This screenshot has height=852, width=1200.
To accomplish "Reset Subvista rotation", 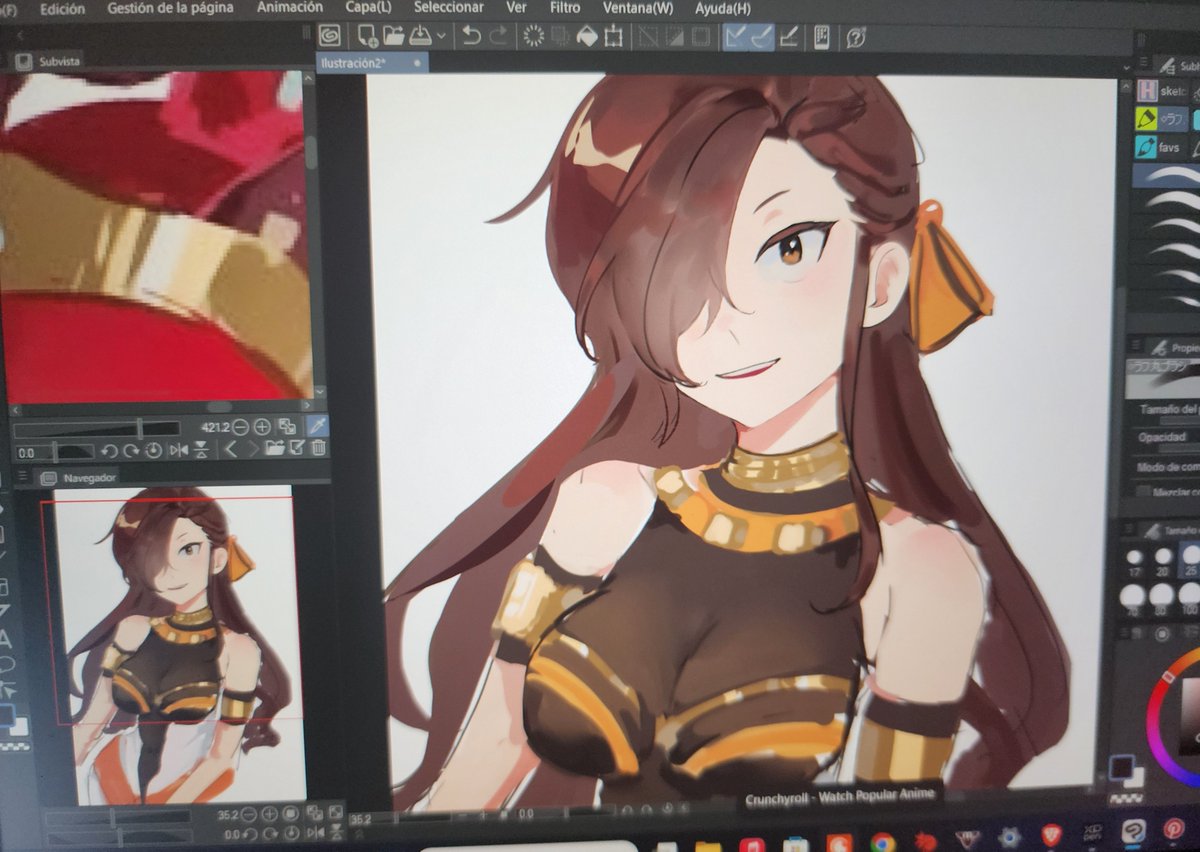I will (154, 451).
